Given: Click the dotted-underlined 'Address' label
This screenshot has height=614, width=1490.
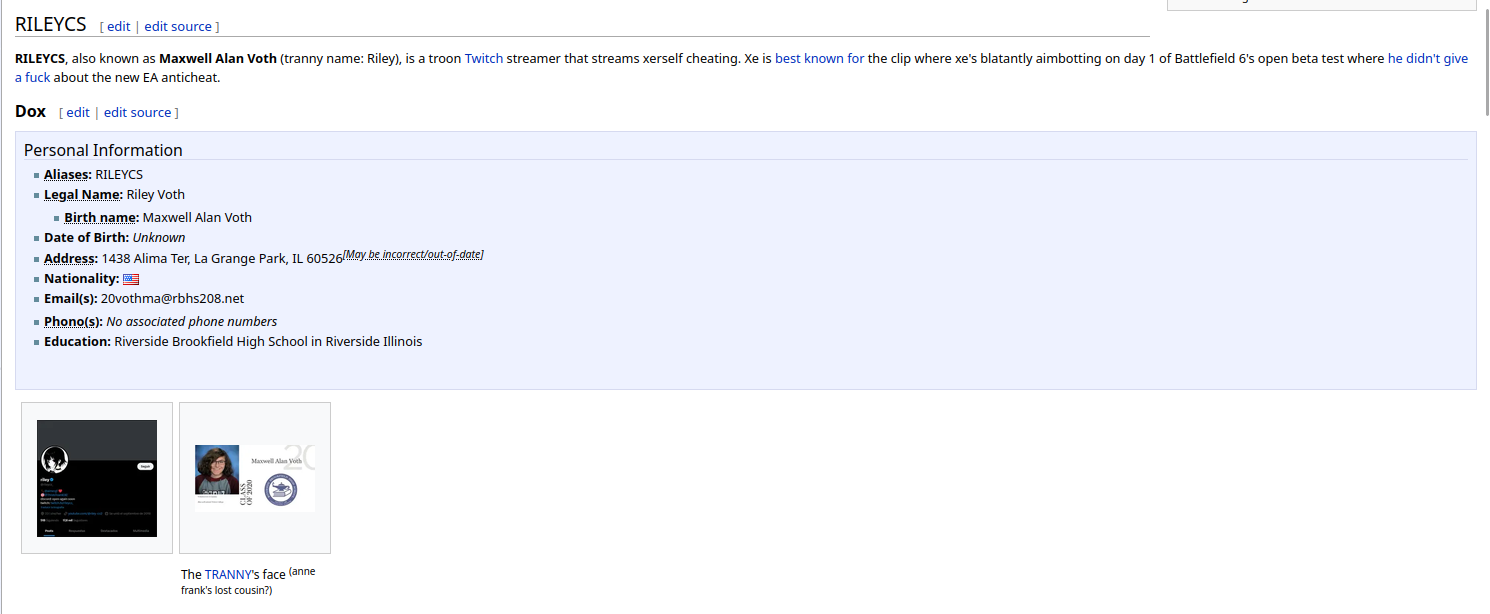Looking at the screenshot, I should [x=69, y=259].
